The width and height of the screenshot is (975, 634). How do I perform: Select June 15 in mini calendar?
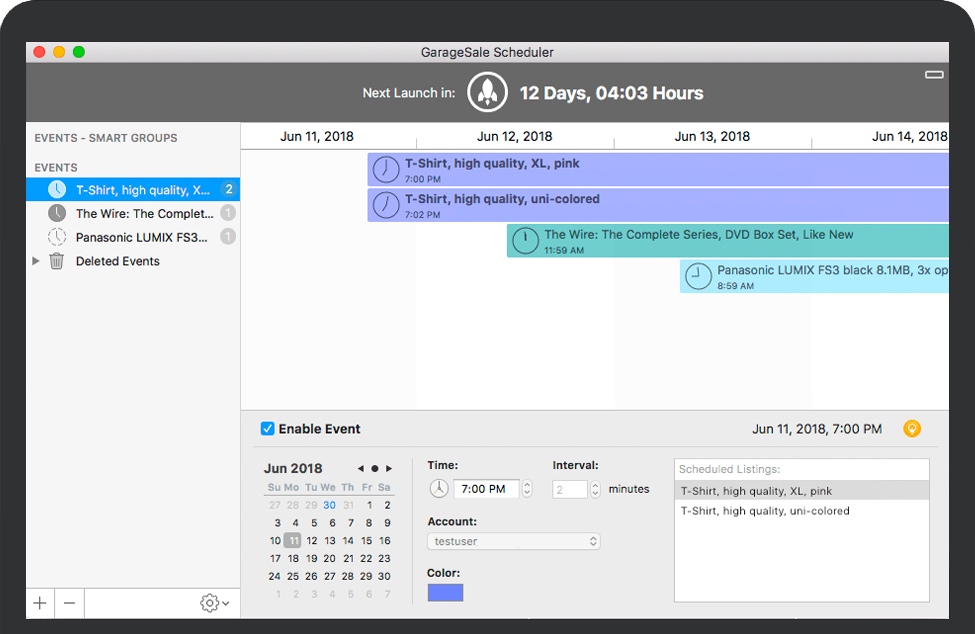[367, 540]
